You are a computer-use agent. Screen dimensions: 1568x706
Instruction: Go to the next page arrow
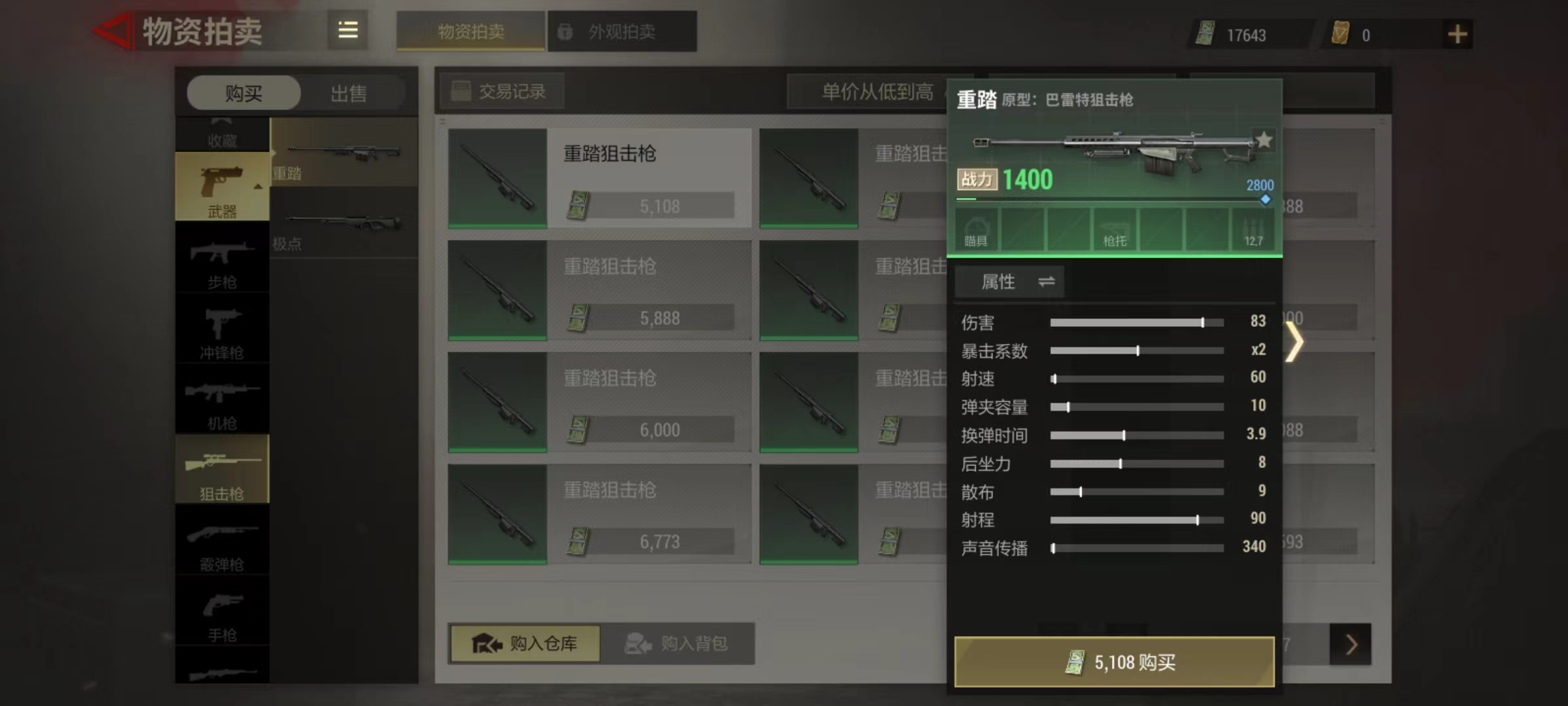(1350, 645)
